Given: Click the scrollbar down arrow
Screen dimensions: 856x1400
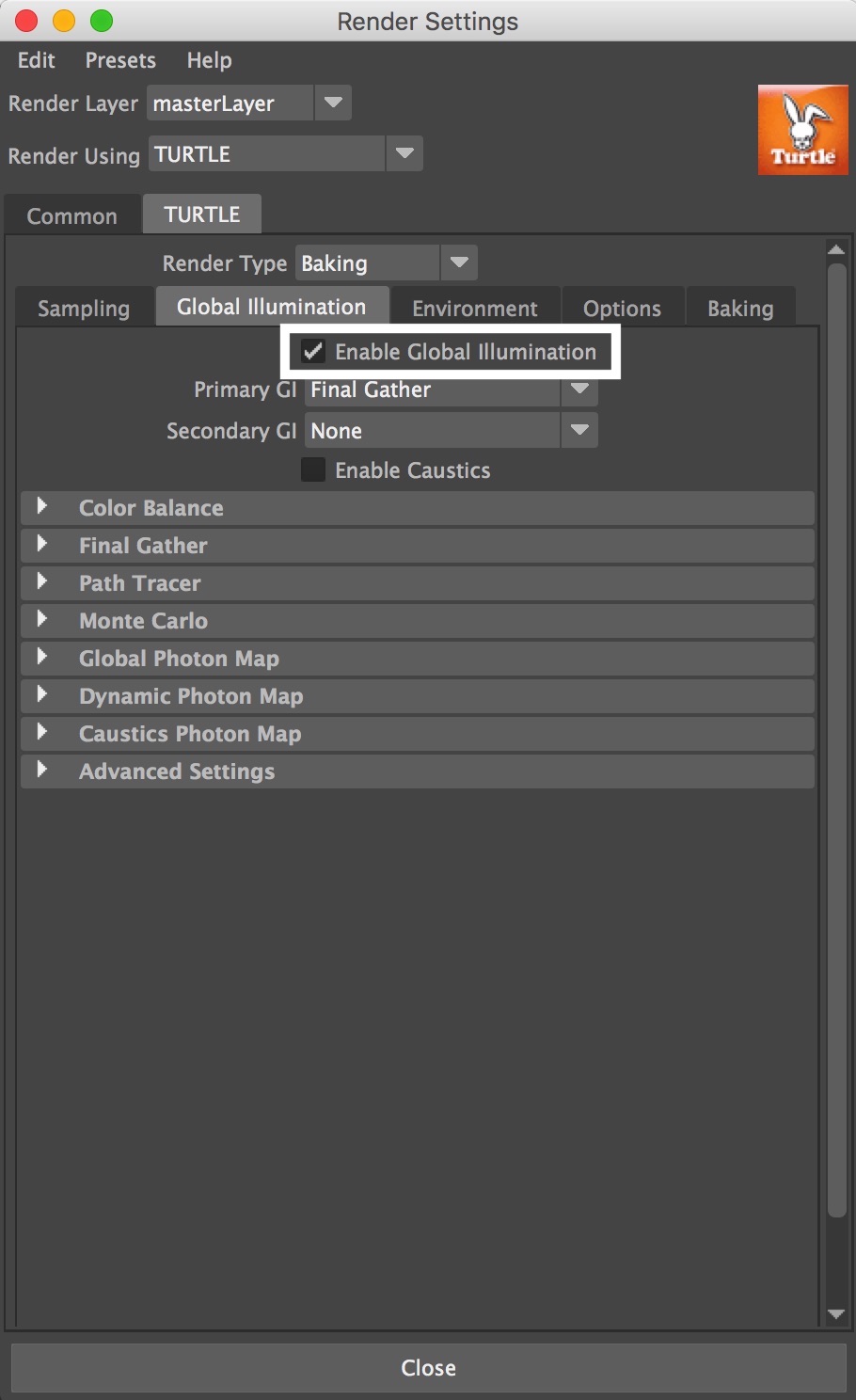Looking at the screenshot, I should coord(836,1313).
